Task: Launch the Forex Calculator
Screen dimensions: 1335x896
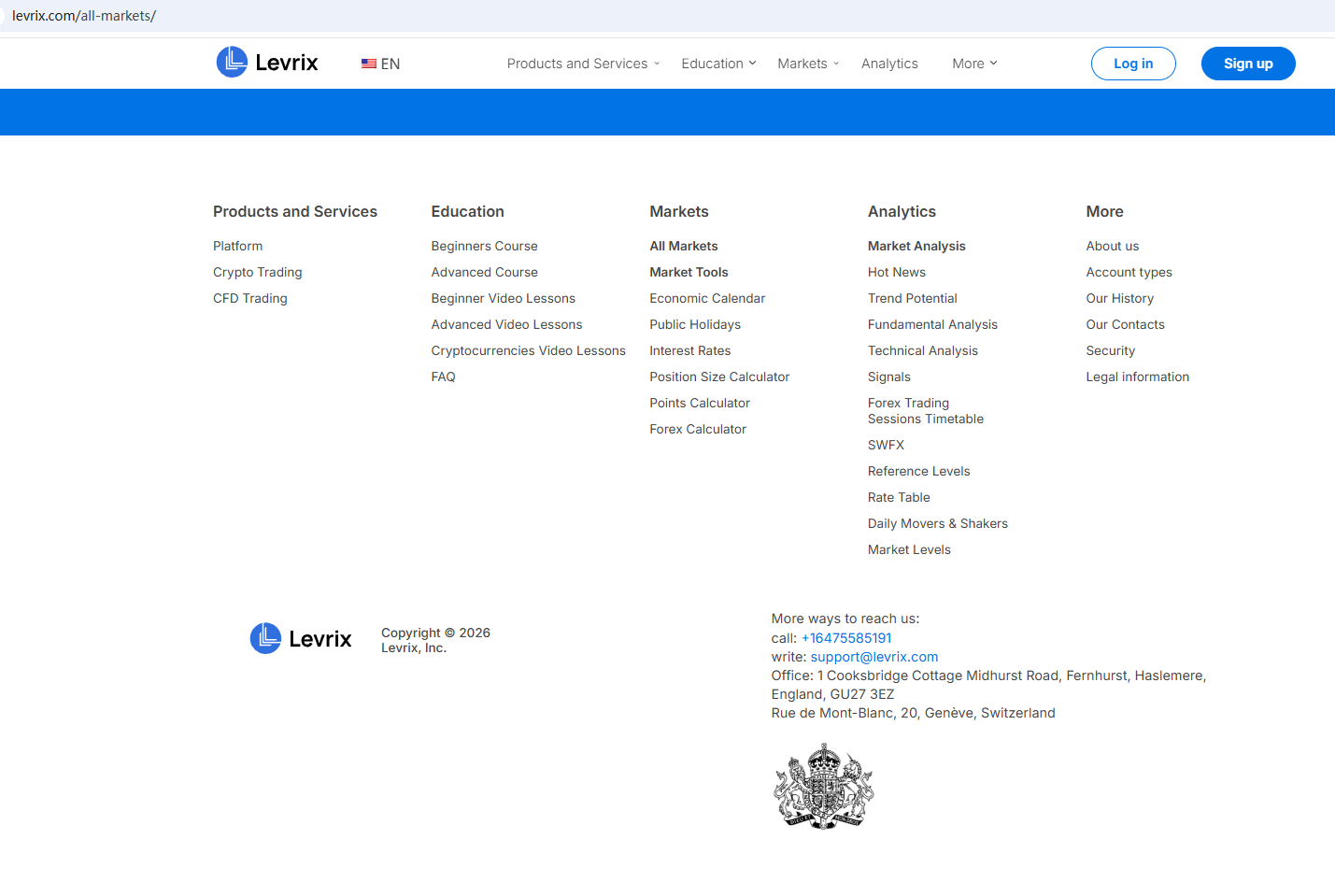Action: pyautogui.click(x=699, y=429)
